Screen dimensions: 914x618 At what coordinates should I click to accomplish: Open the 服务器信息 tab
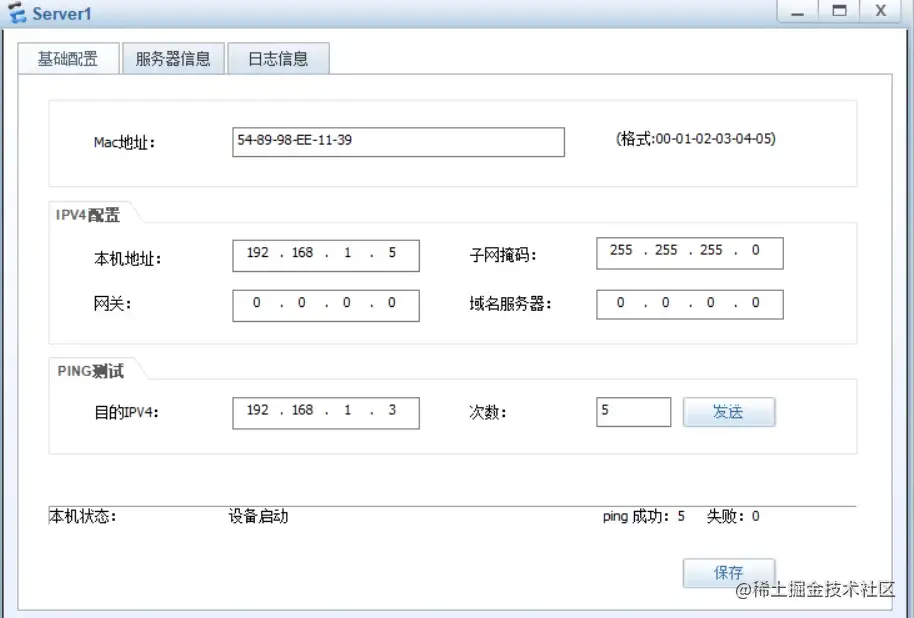coord(173,58)
